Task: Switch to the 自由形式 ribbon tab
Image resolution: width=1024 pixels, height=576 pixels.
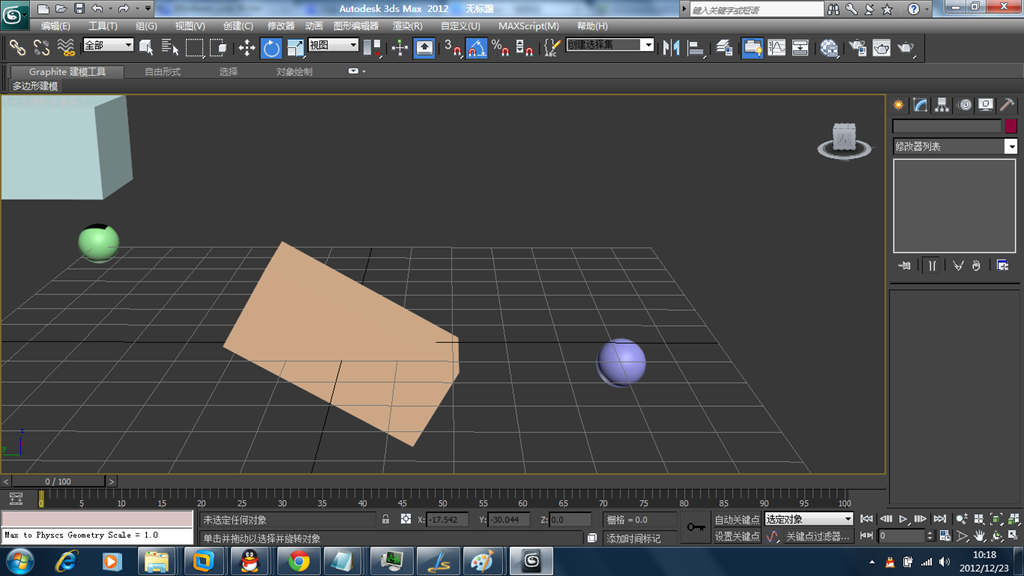Action: pyautogui.click(x=163, y=72)
